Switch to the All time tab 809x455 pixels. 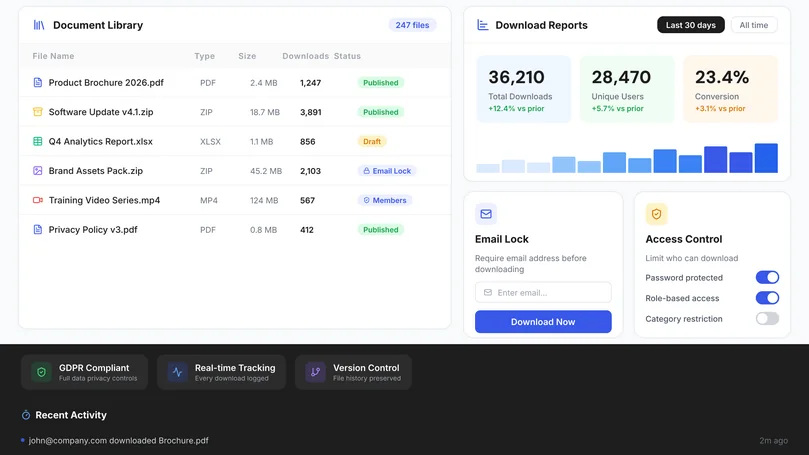[753, 25]
